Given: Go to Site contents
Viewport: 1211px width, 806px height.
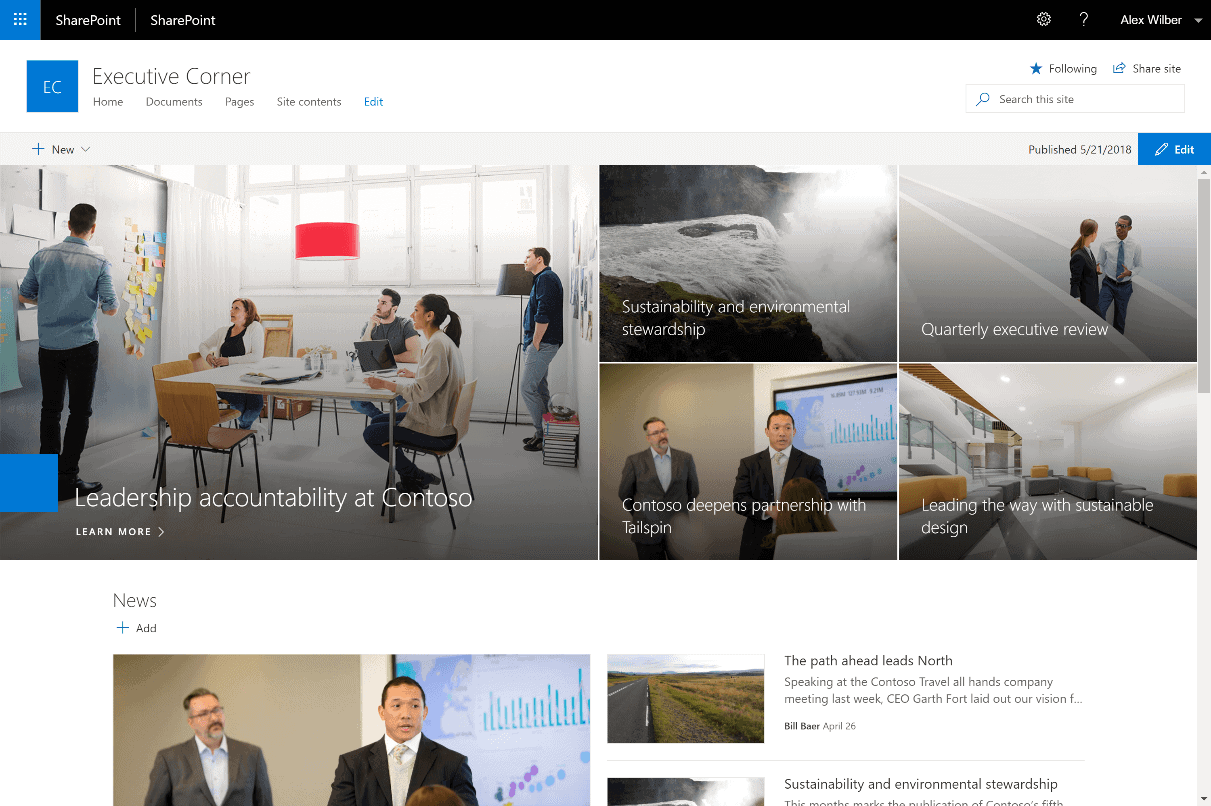Looking at the screenshot, I should click(x=308, y=101).
